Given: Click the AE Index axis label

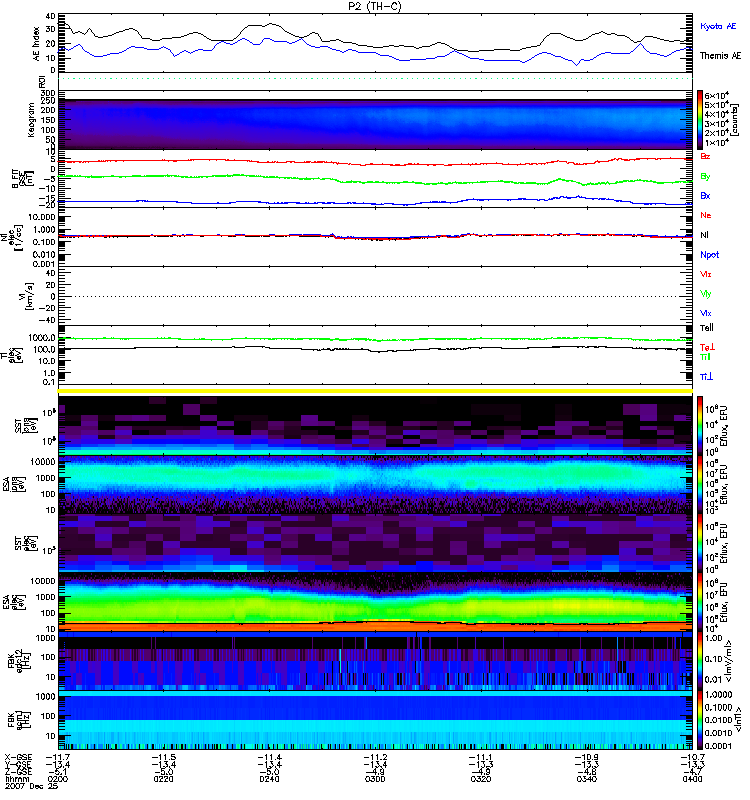Looking at the screenshot, I should [36, 44].
